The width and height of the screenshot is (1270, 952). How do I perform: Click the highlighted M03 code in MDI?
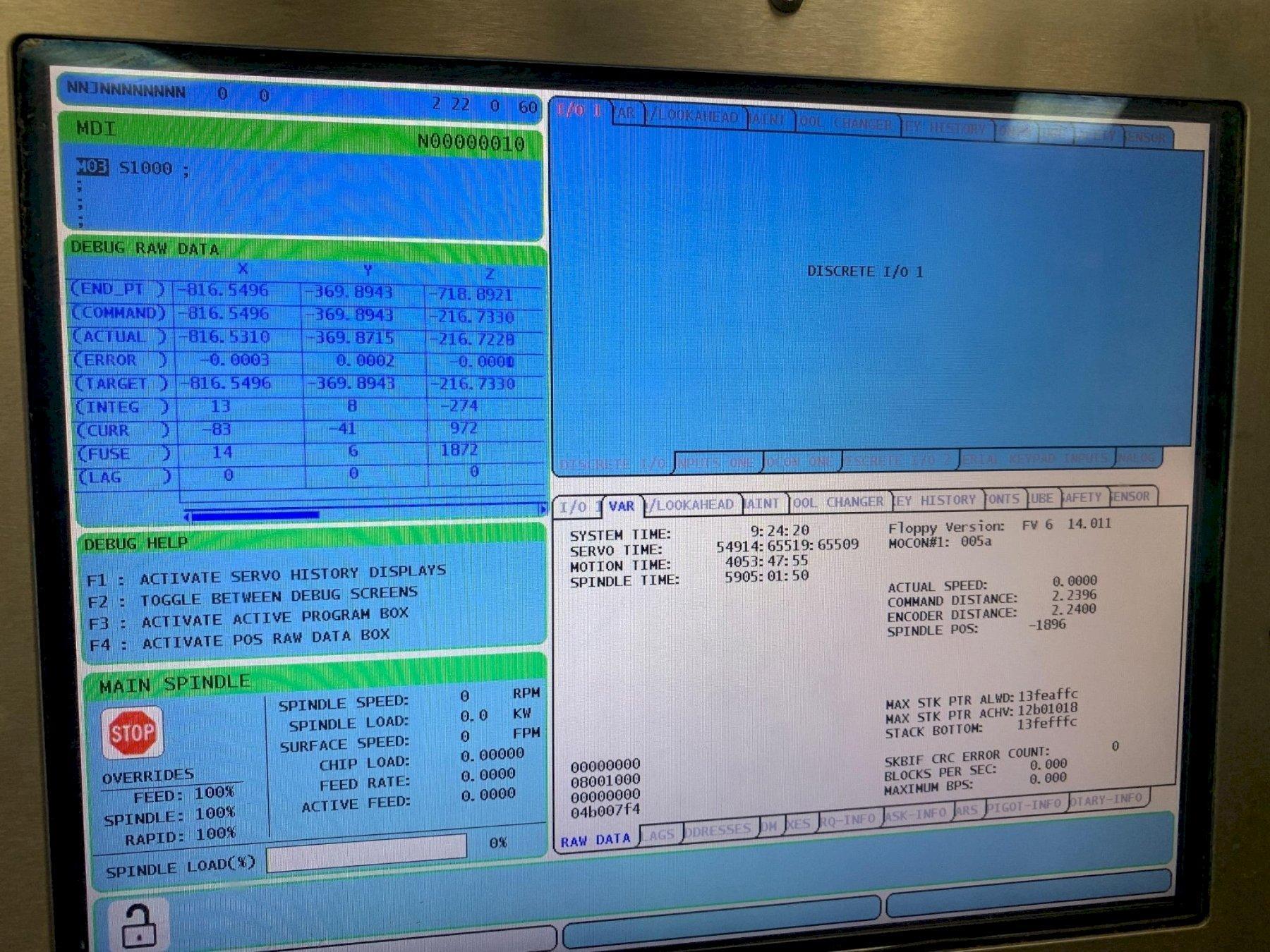[92, 167]
